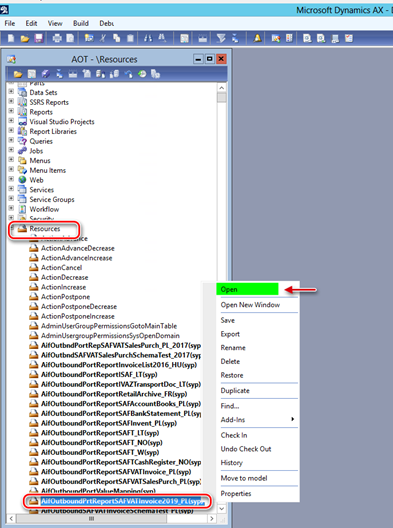Select History in the context menu
Screen dimensions: 393x528
point(231,463)
